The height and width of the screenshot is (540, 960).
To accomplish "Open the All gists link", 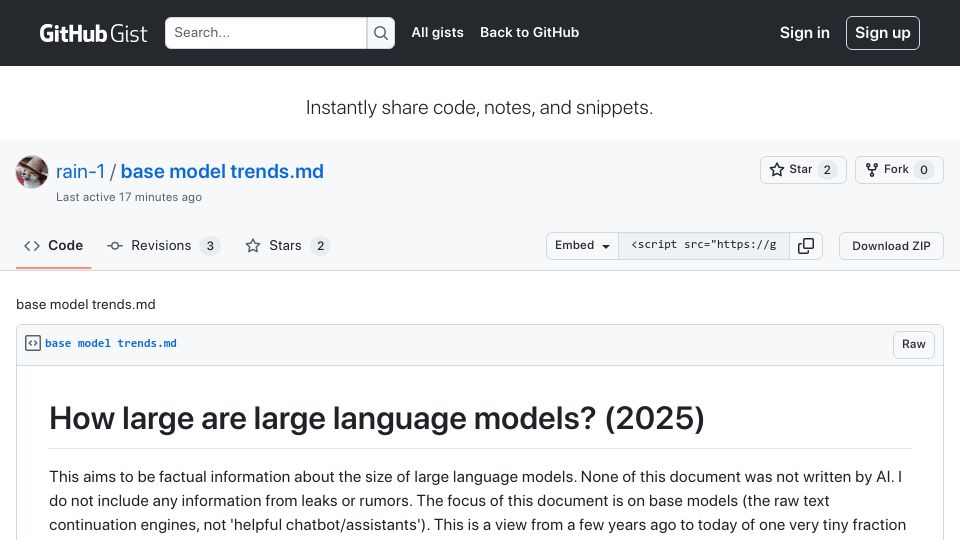I will pyautogui.click(x=437, y=32).
